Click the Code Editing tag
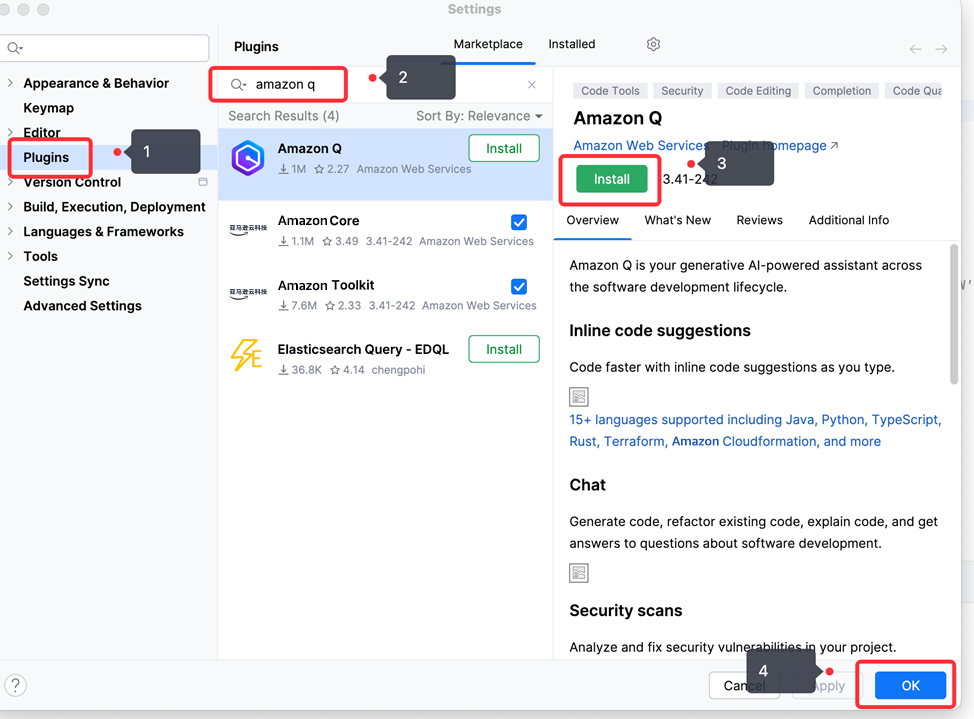The width and height of the screenshot is (974, 719). coord(758,91)
